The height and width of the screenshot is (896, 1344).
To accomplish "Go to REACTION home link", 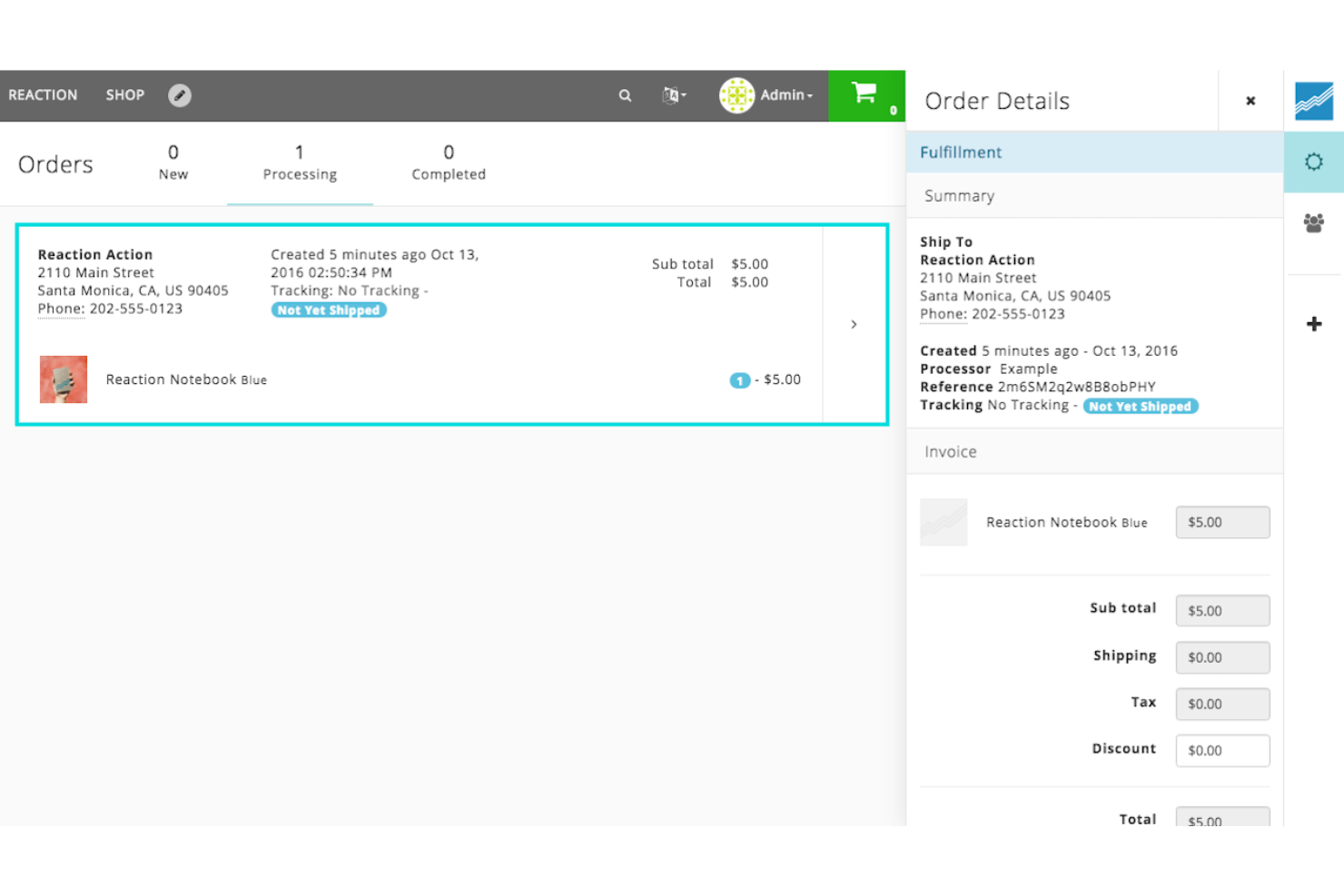I will [x=43, y=95].
